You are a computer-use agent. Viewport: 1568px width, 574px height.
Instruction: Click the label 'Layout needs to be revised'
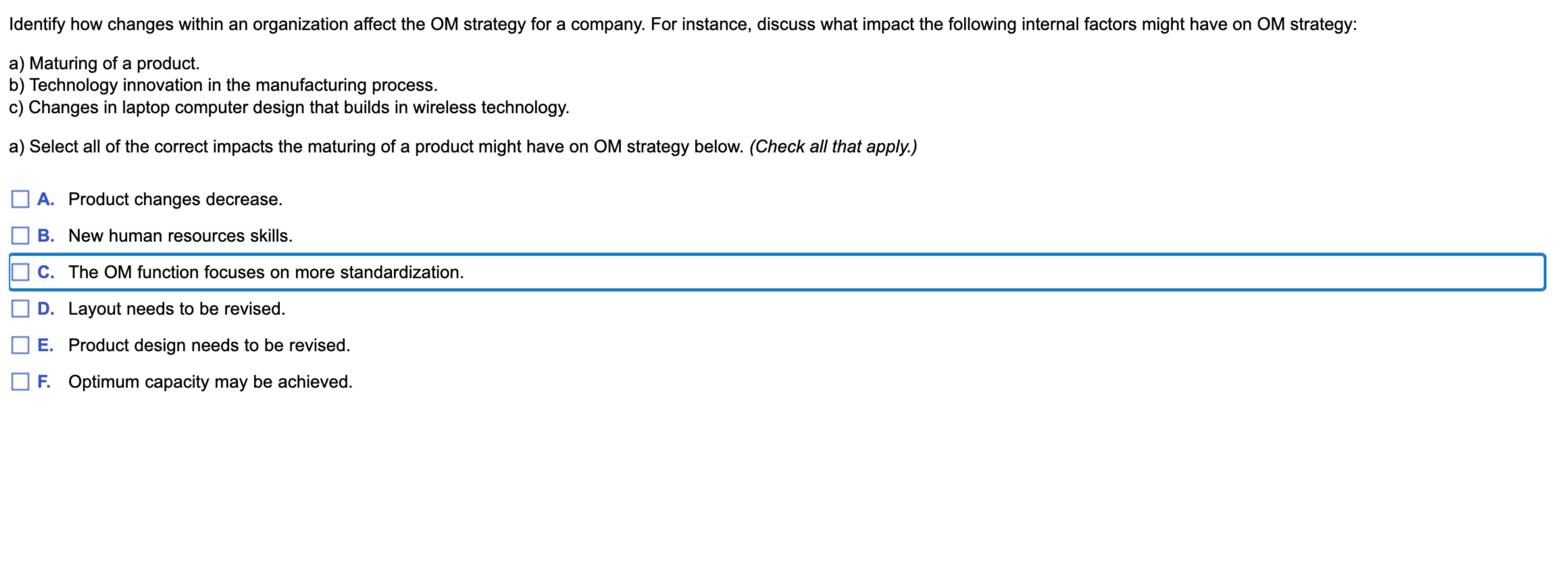tap(177, 308)
